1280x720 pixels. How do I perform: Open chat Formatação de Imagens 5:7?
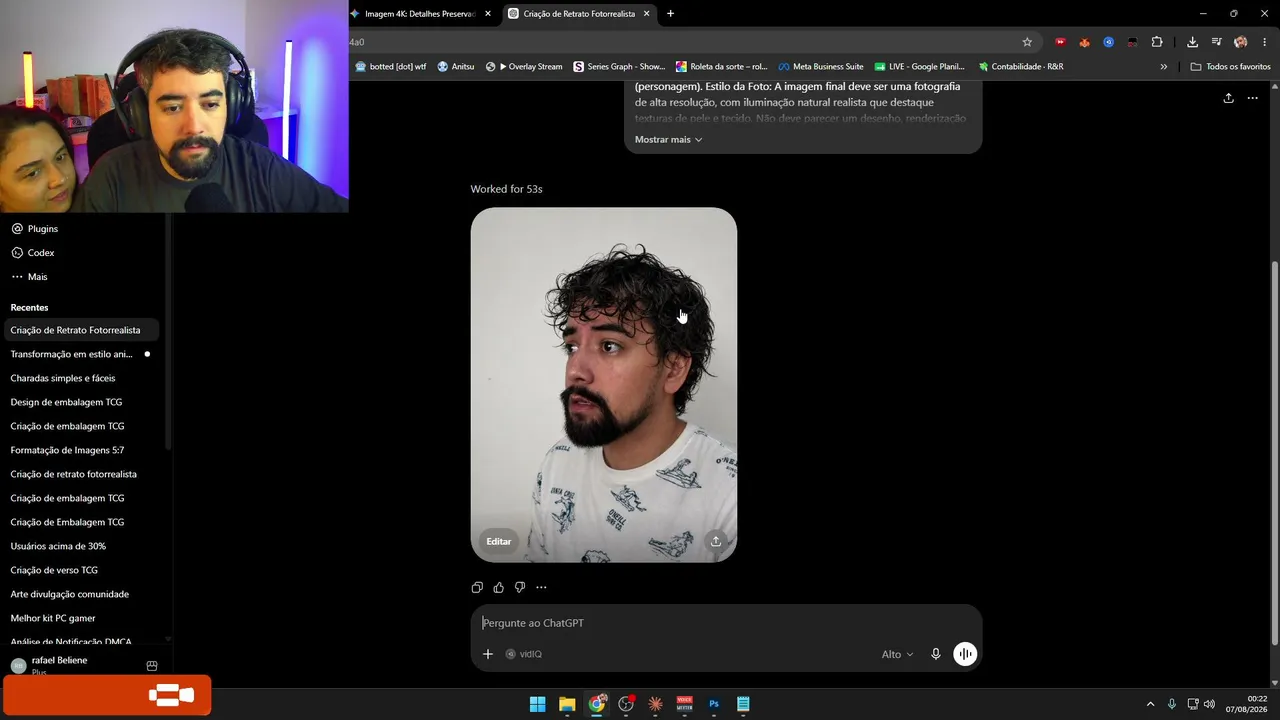(81, 450)
